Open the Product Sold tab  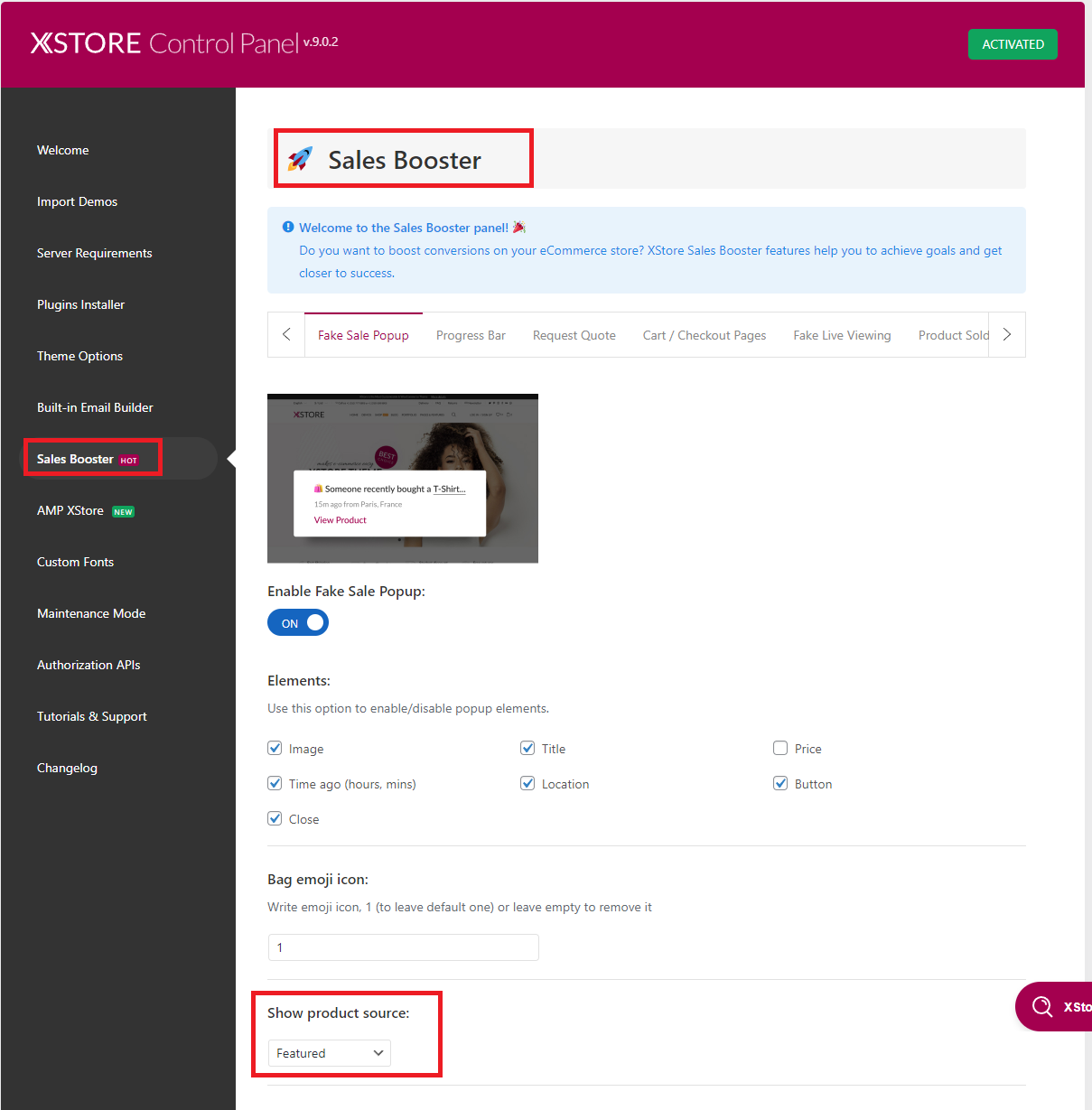pyautogui.click(x=953, y=335)
